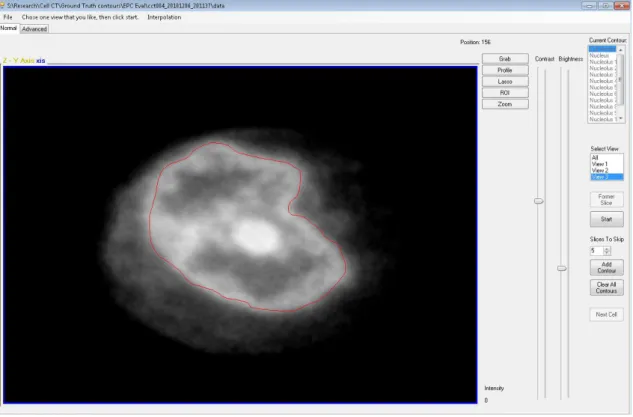633x417 pixels.
Task: Open the Interpolation menu
Action: 164,17
